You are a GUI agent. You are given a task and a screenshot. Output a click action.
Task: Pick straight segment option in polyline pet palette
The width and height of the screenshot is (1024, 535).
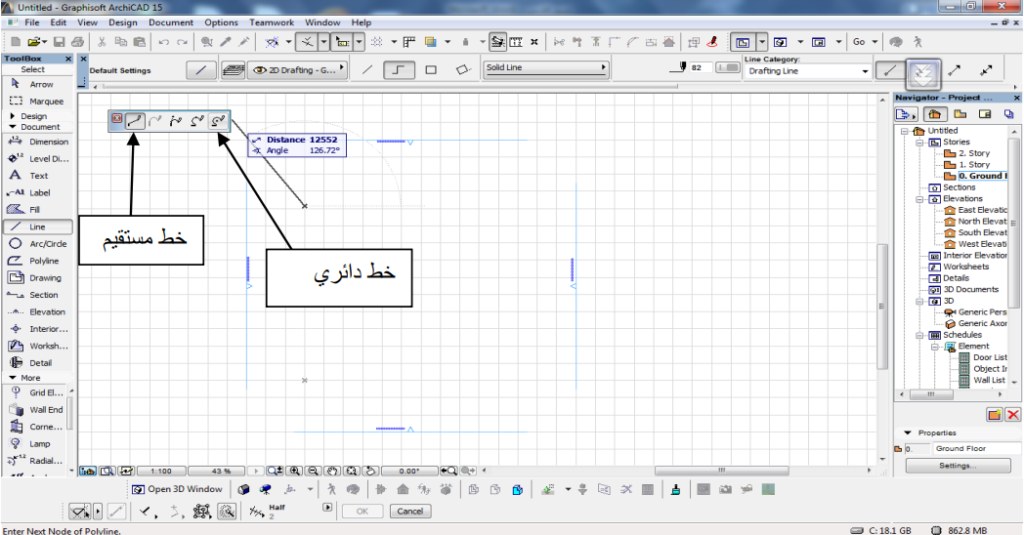(x=135, y=120)
